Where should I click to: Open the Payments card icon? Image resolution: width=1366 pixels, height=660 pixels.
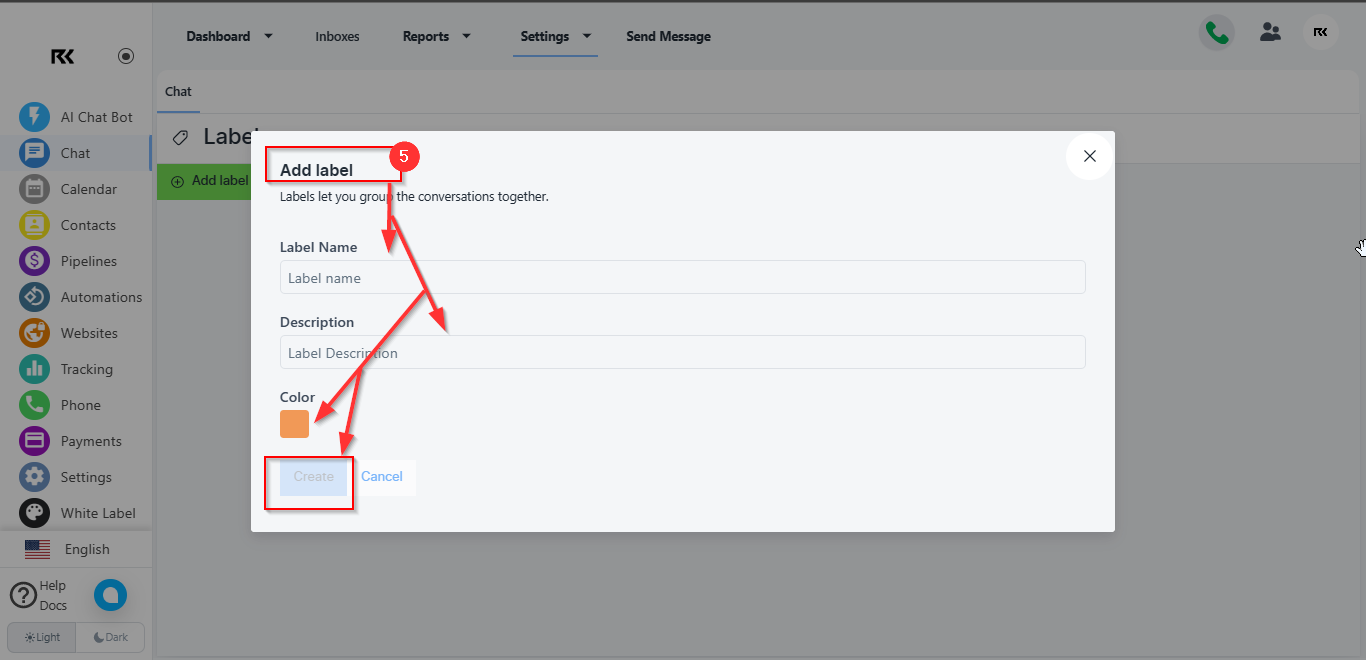click(x=34, y=441)
